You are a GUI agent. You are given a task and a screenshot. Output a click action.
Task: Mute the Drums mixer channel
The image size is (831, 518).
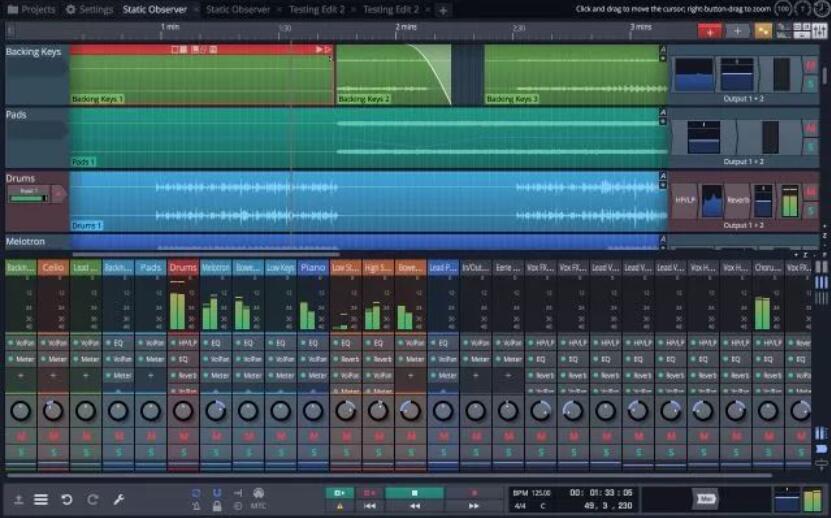click(x=183, y=437)
